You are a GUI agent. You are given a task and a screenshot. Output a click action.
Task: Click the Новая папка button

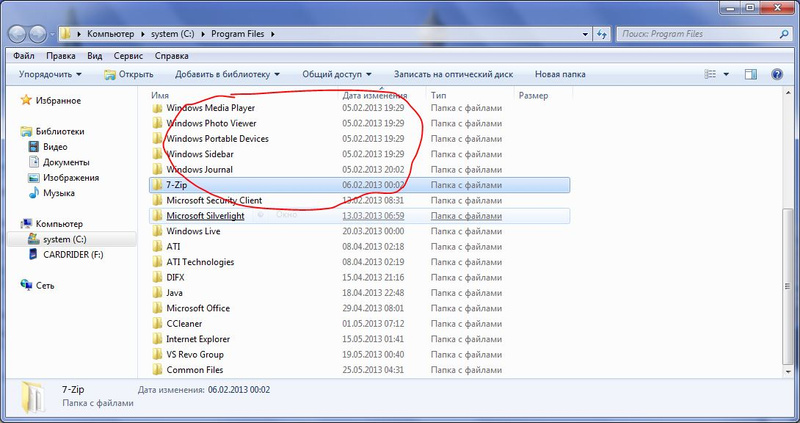click(x=561, y=74)
